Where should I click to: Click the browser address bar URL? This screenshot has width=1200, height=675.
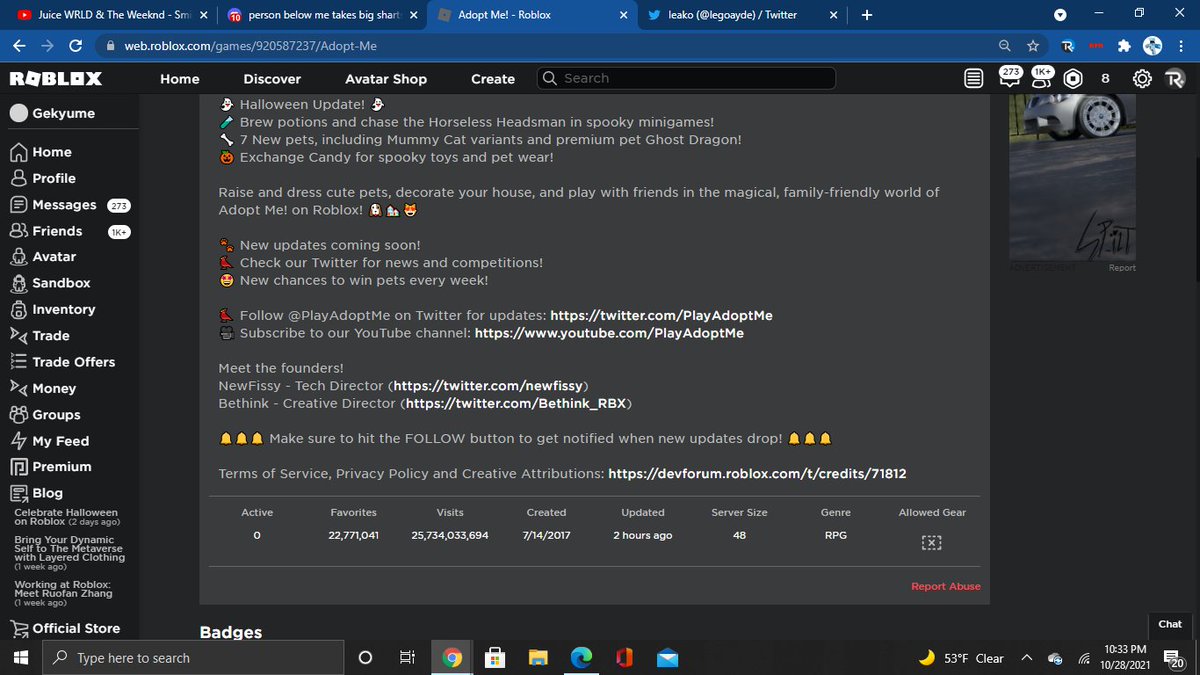point(250,46)
